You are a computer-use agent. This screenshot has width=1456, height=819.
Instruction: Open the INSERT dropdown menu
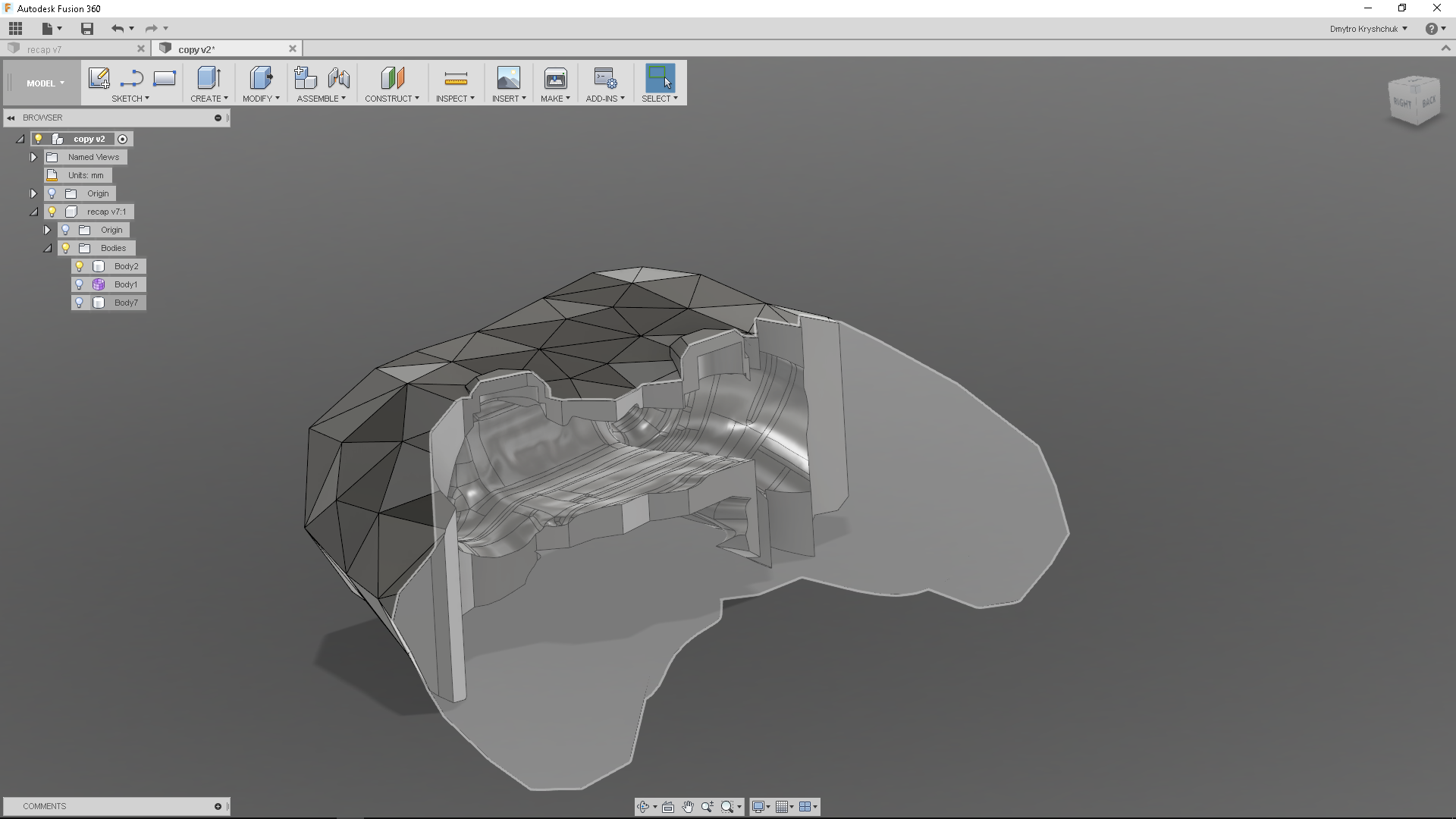click(x=509, y=99)
